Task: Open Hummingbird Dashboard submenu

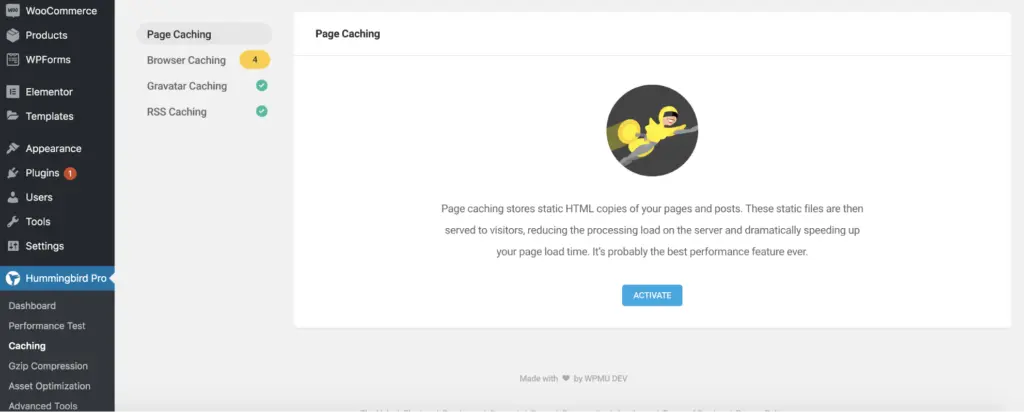Action: (x=32, y=306)
